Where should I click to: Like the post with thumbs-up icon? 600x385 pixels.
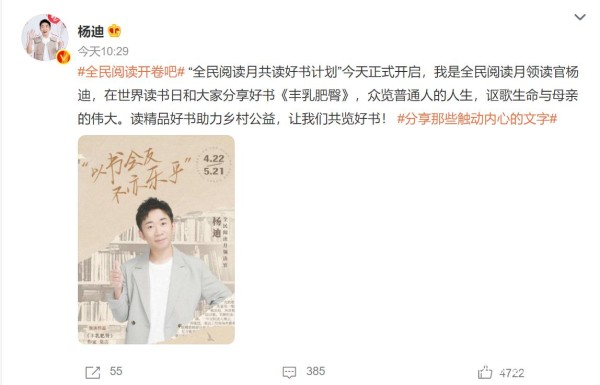[x=485, y=372]
